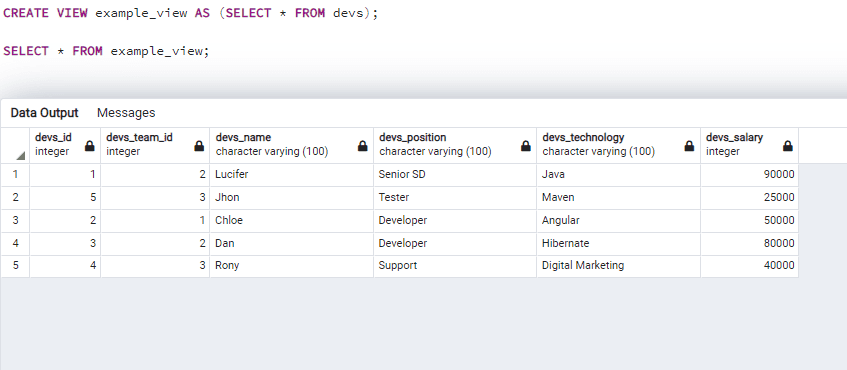
Task: Click the Support position cell
Action: point(455,266)
